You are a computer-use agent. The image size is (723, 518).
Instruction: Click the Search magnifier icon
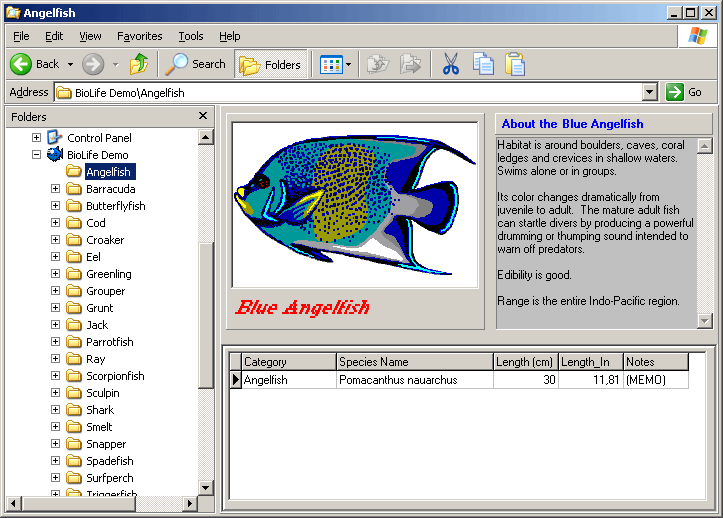[177, 64]
